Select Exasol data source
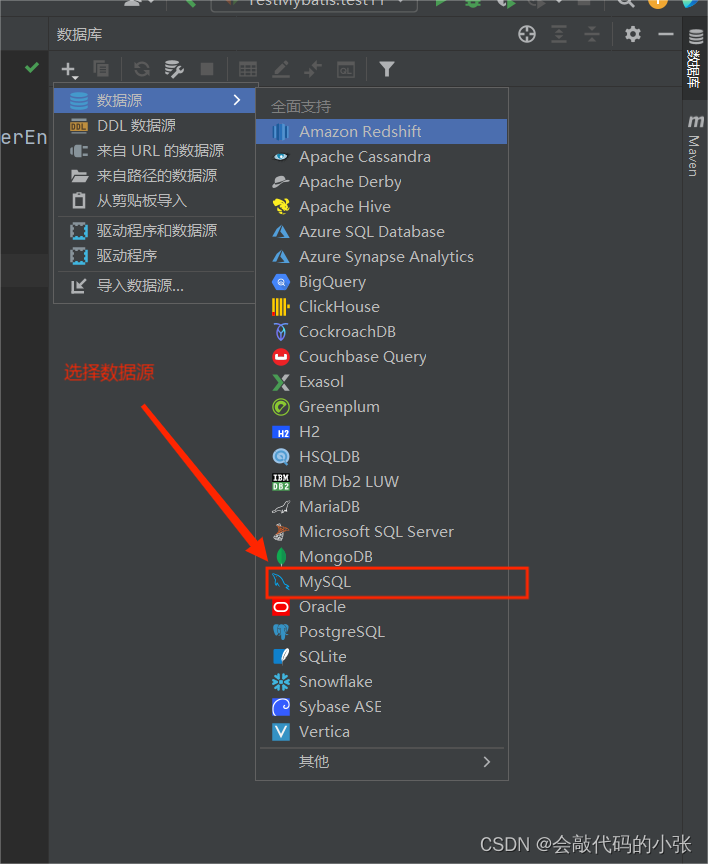The width and height of the screenshot is (708, 864). (381, 382)
